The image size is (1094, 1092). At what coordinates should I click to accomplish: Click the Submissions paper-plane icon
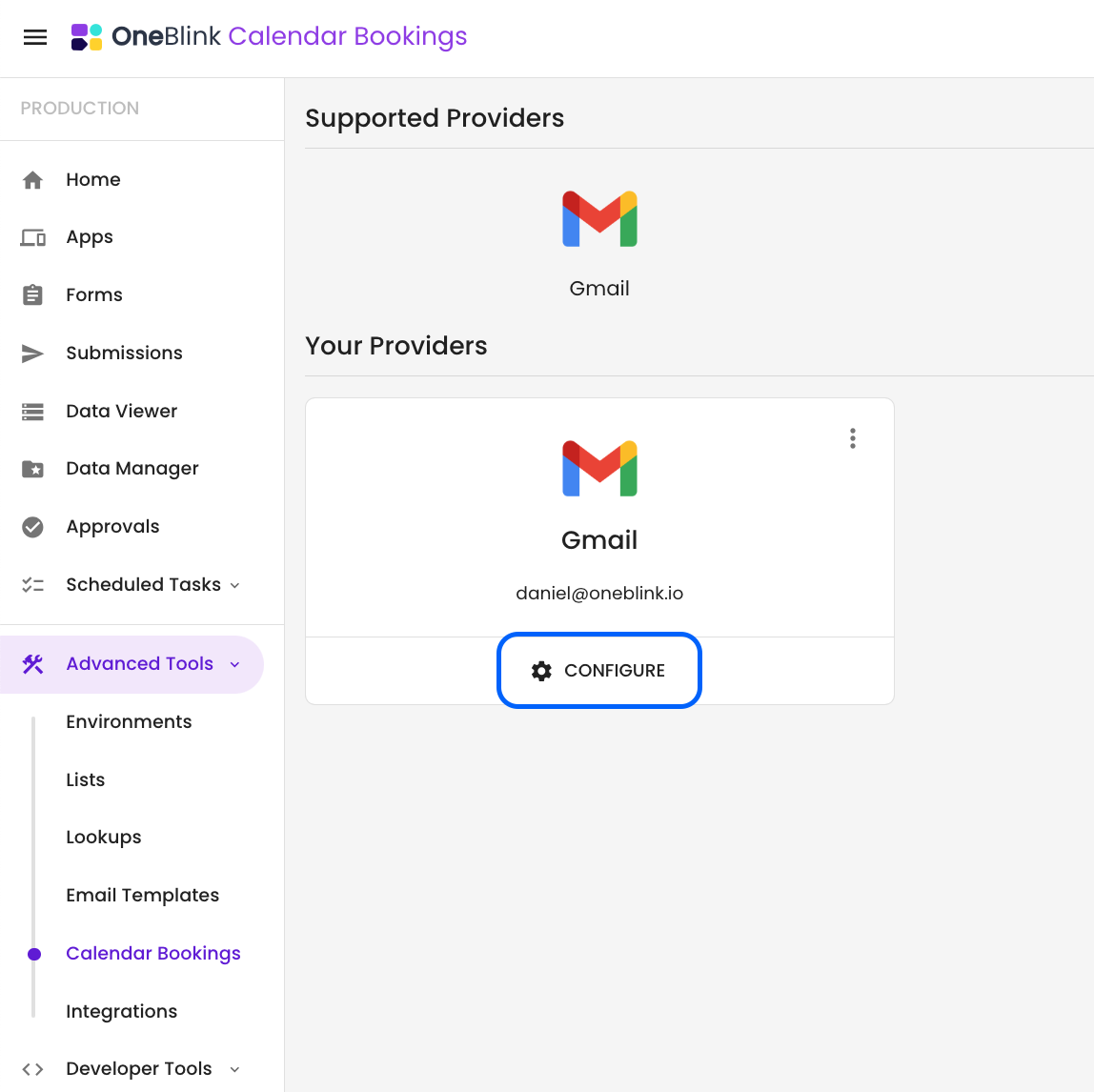32,354
